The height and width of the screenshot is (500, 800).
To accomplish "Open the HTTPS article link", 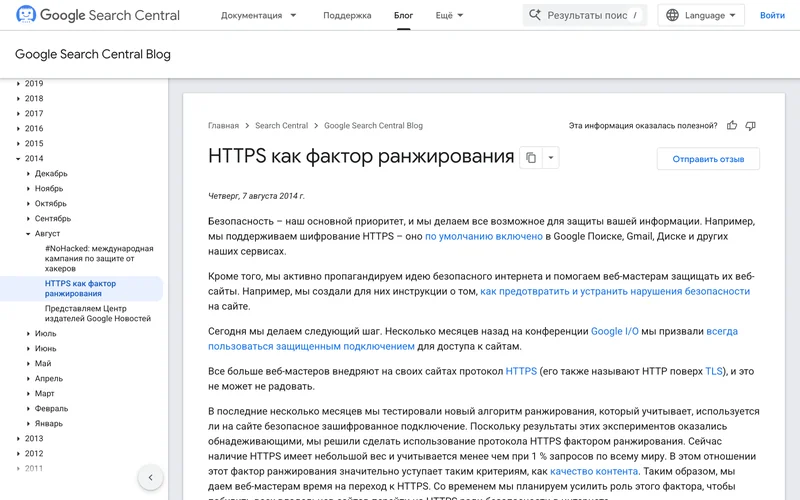I will click(521, 371).
